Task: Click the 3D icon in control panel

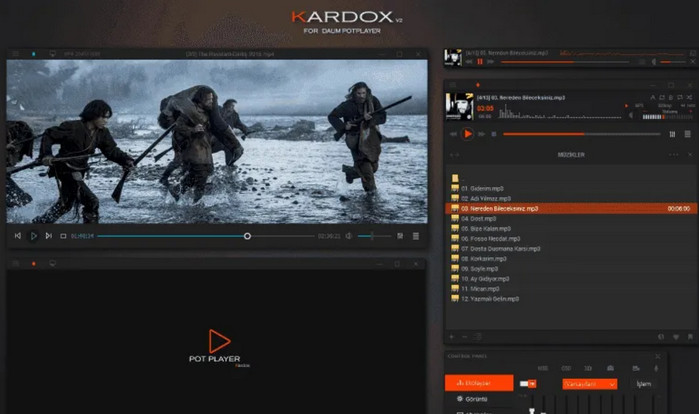Action: coord(588,369)
